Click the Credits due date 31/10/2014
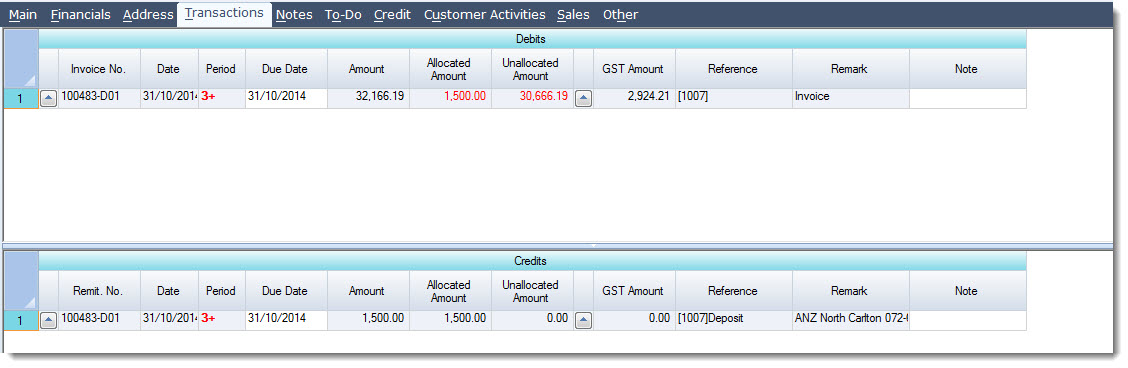 [x=286, y=321]
